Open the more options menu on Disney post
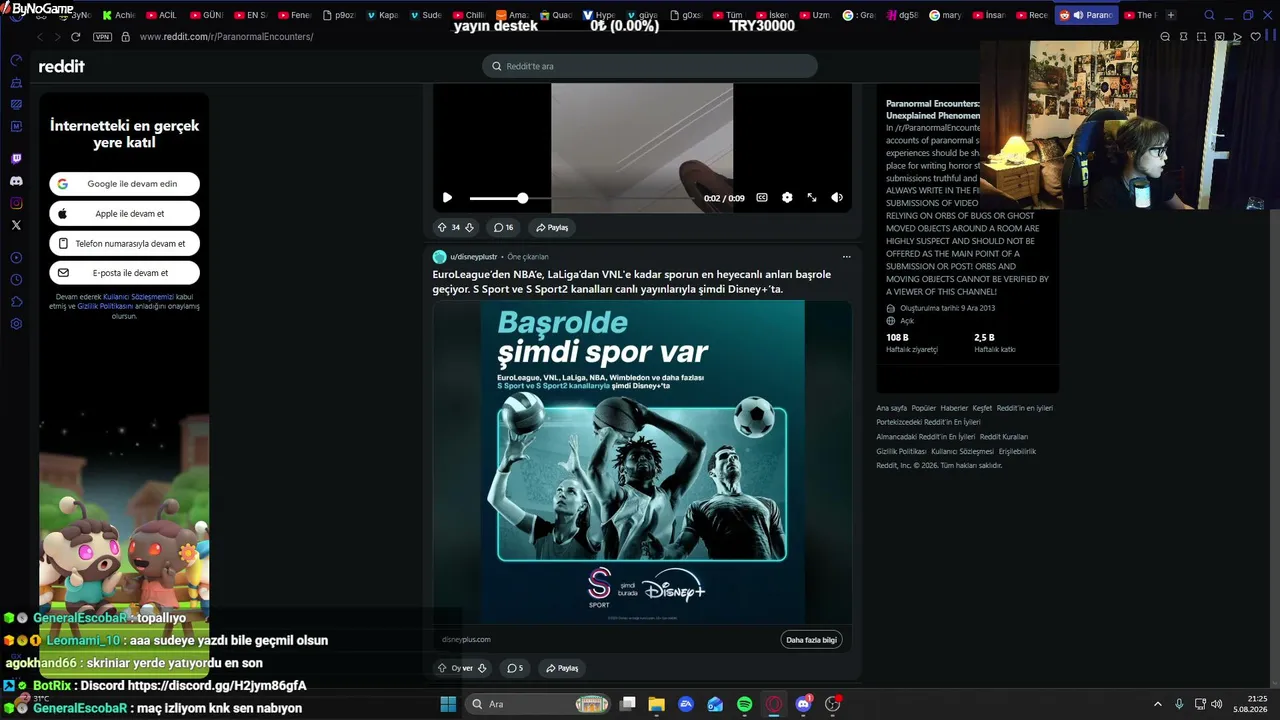 pyautogui.click(x=846, y=257)
